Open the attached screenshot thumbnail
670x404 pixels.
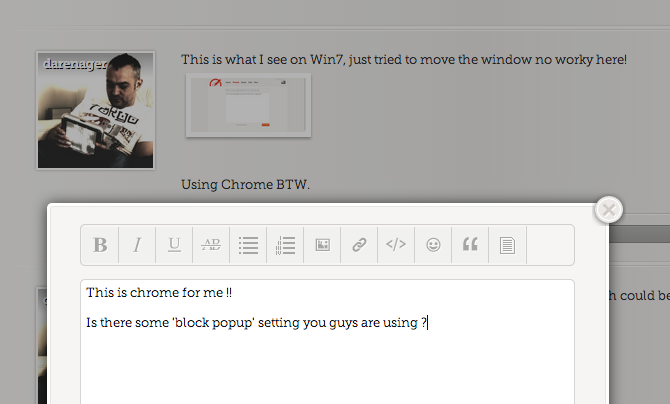pyautogui.click(x=248, y=105)
